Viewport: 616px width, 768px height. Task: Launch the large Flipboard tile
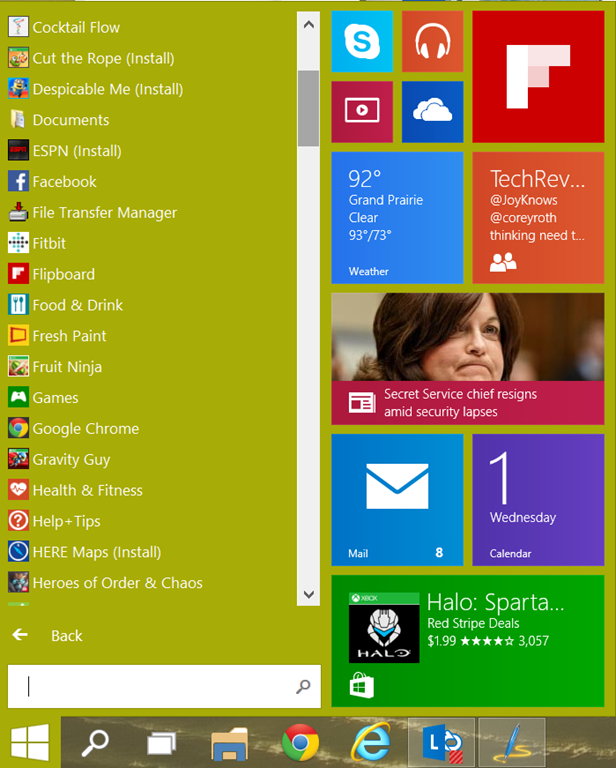[x=538, y=77]
